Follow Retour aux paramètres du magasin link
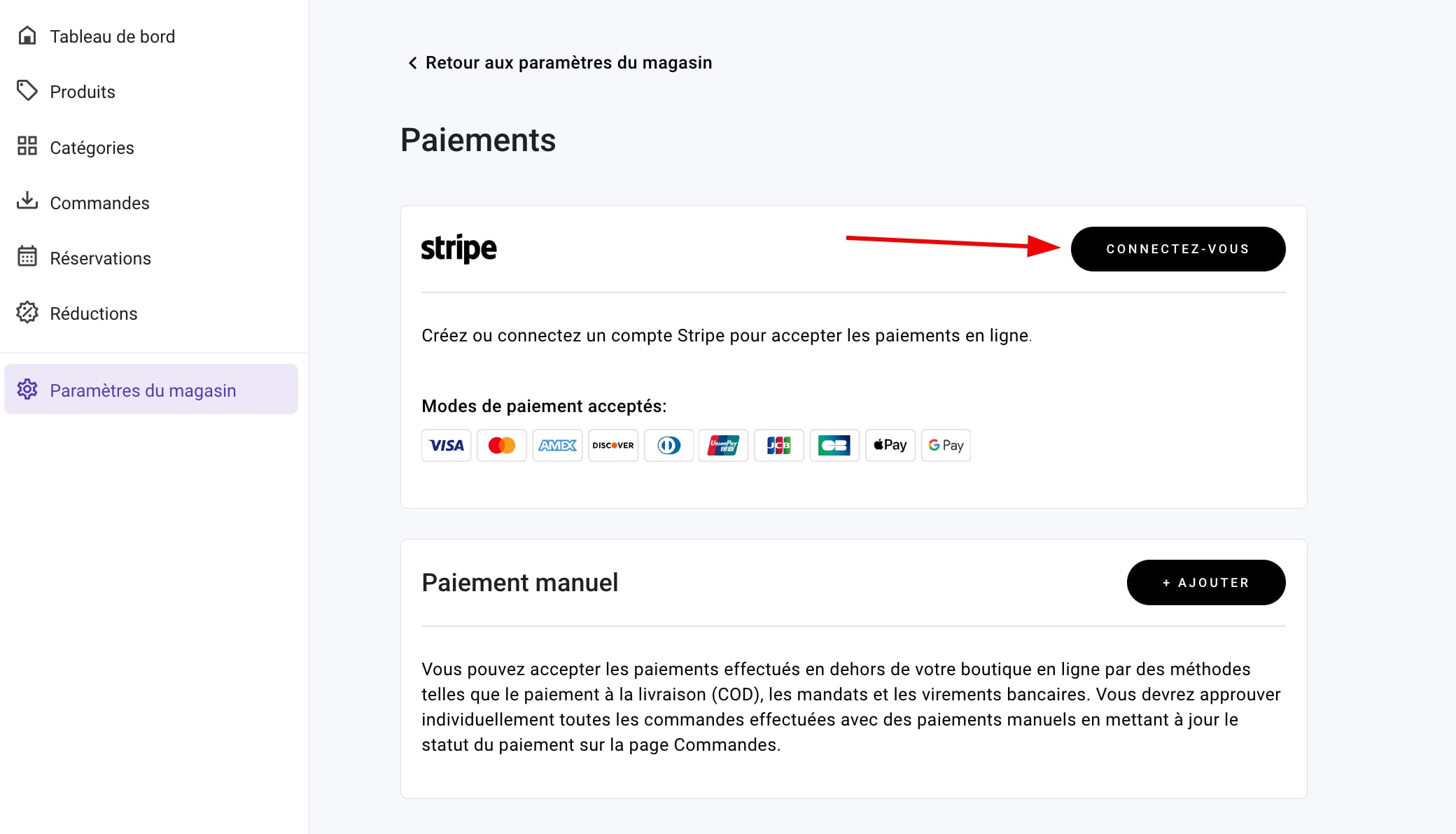This screenshot has width=1456, height=834. pyautogui.click(x=568, y=63)
